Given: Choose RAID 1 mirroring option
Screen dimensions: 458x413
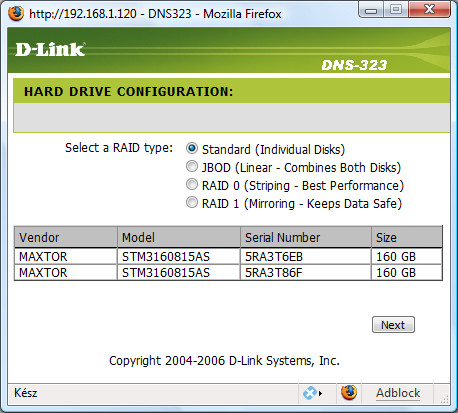Looking at the screenshot, I should click(192, 202).
